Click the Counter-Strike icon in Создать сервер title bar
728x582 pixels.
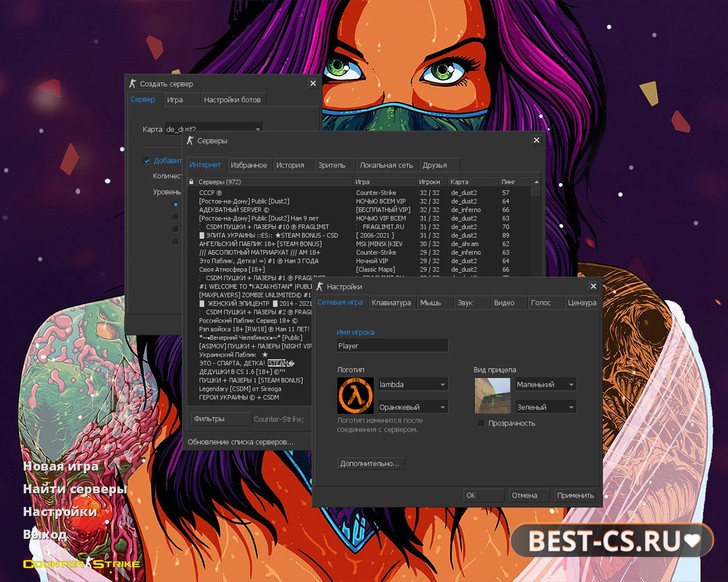coord(133,84)
